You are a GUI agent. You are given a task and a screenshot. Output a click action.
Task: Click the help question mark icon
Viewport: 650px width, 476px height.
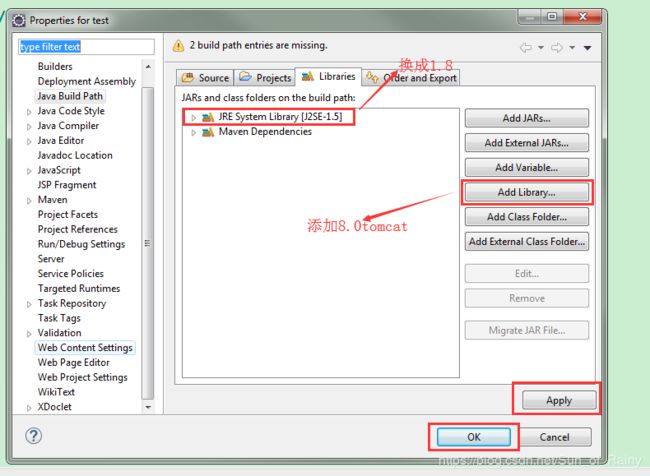coord(34,436)
